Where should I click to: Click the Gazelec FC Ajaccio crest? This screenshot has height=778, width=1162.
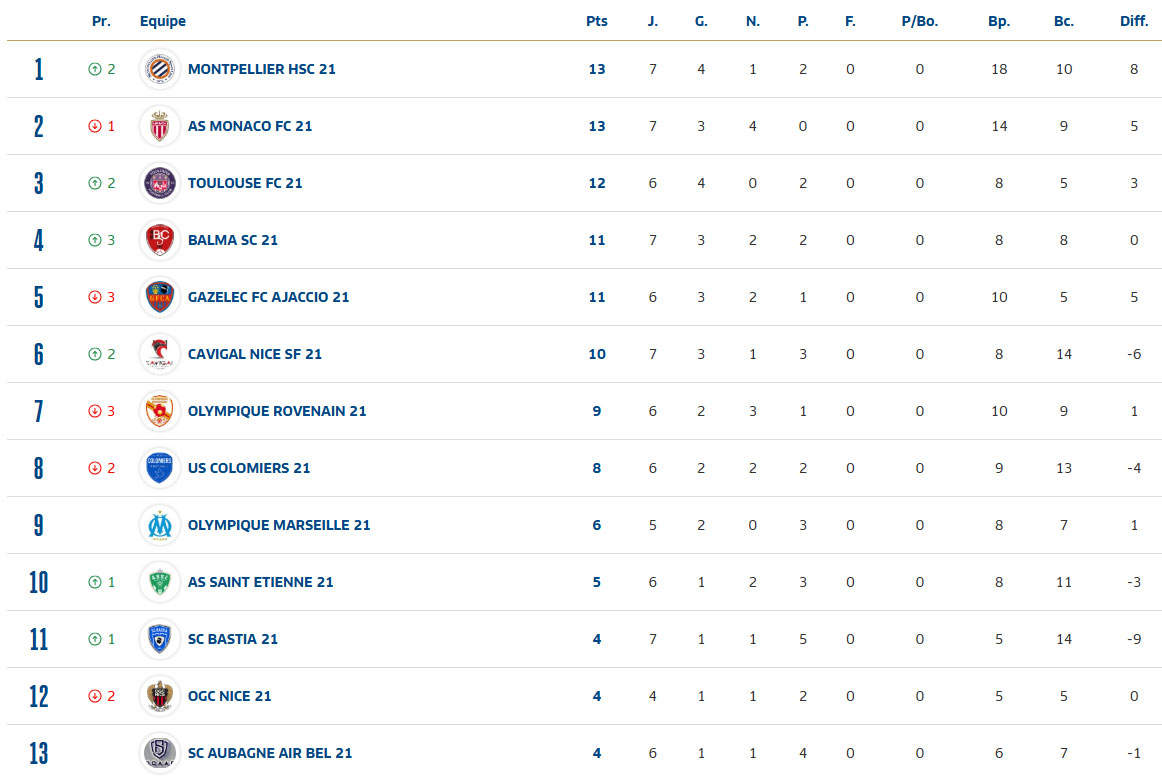[159, 297]
